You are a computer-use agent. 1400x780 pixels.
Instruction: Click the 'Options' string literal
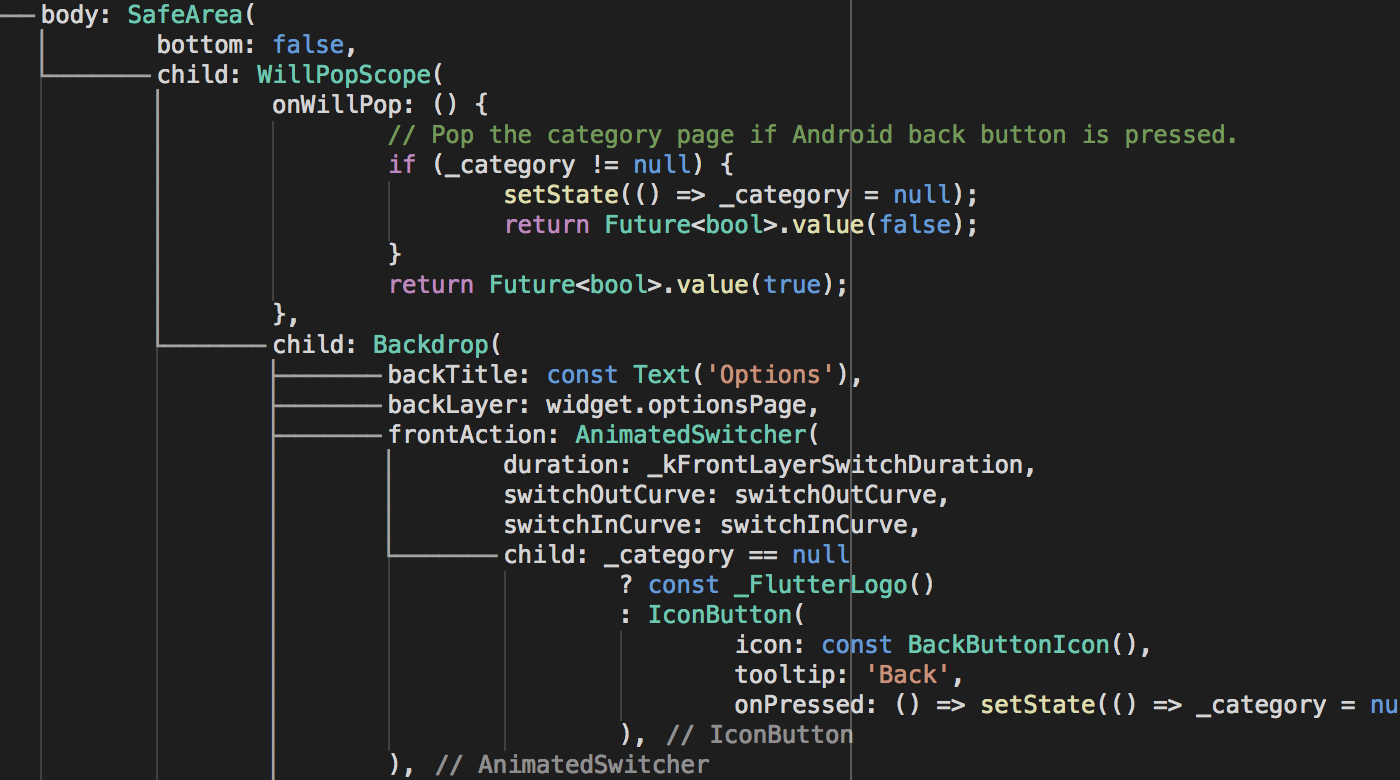(x=770, y=375)
